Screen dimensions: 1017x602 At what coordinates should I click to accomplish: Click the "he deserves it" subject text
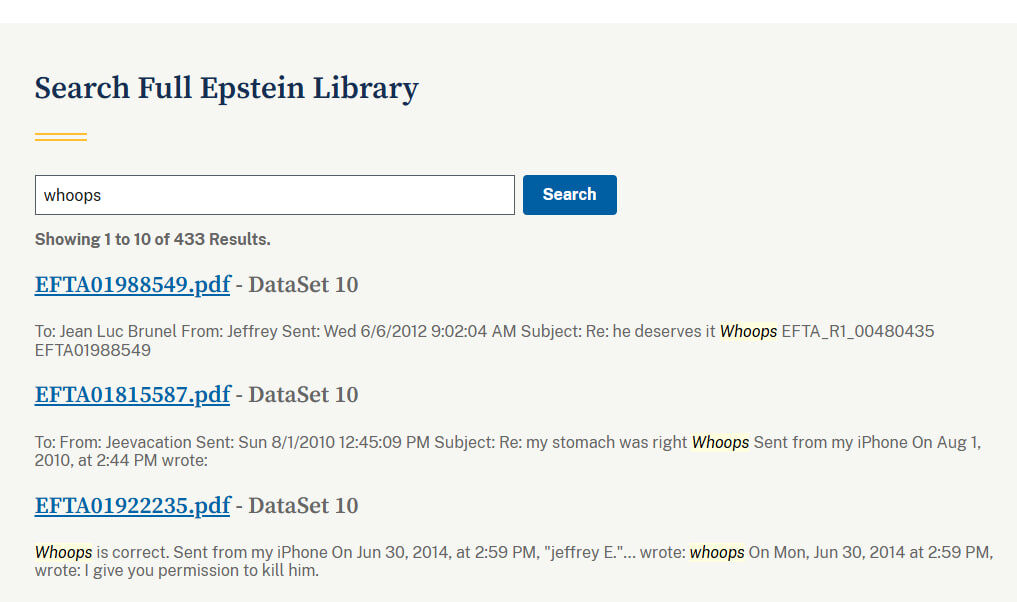pos(665,331)
